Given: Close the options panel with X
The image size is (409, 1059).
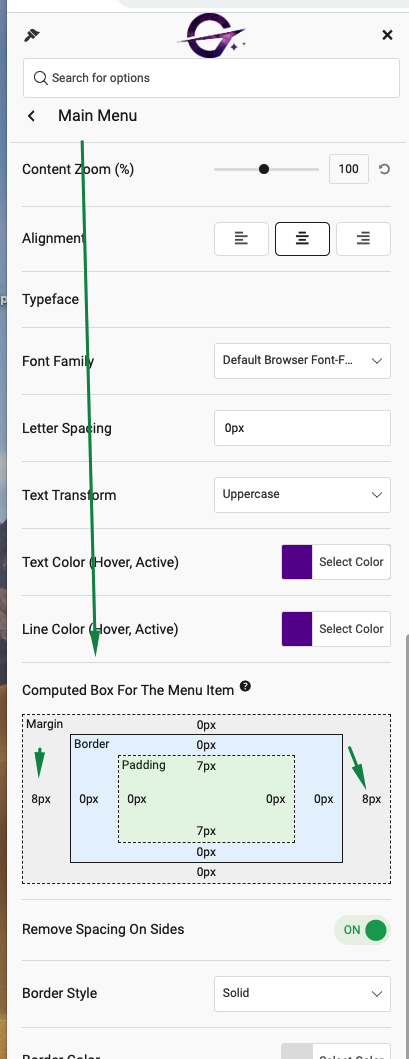Looking at the screenshot, I should click(x=387, y=35).
